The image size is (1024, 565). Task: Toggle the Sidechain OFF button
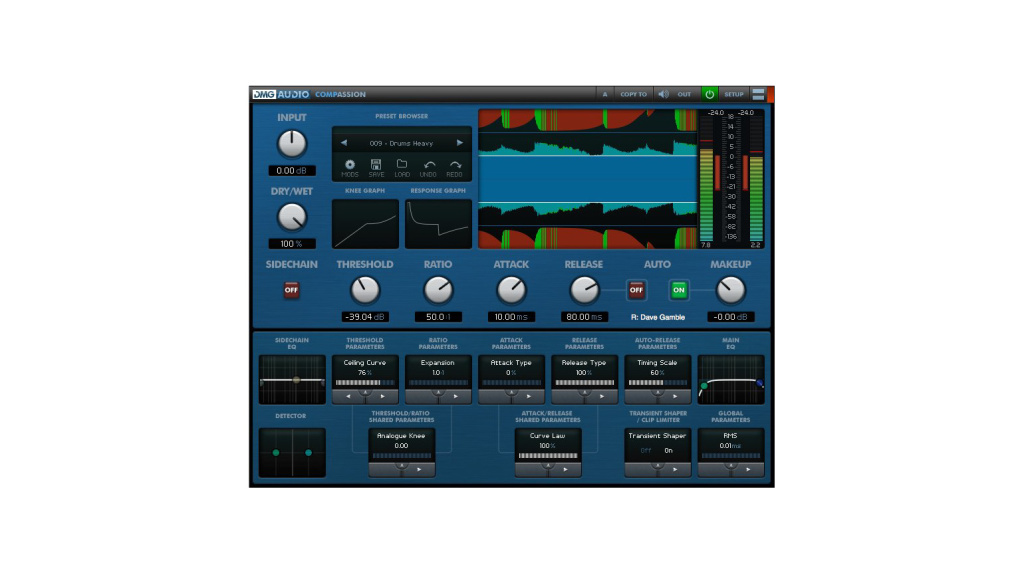click(x=291, y=290)
